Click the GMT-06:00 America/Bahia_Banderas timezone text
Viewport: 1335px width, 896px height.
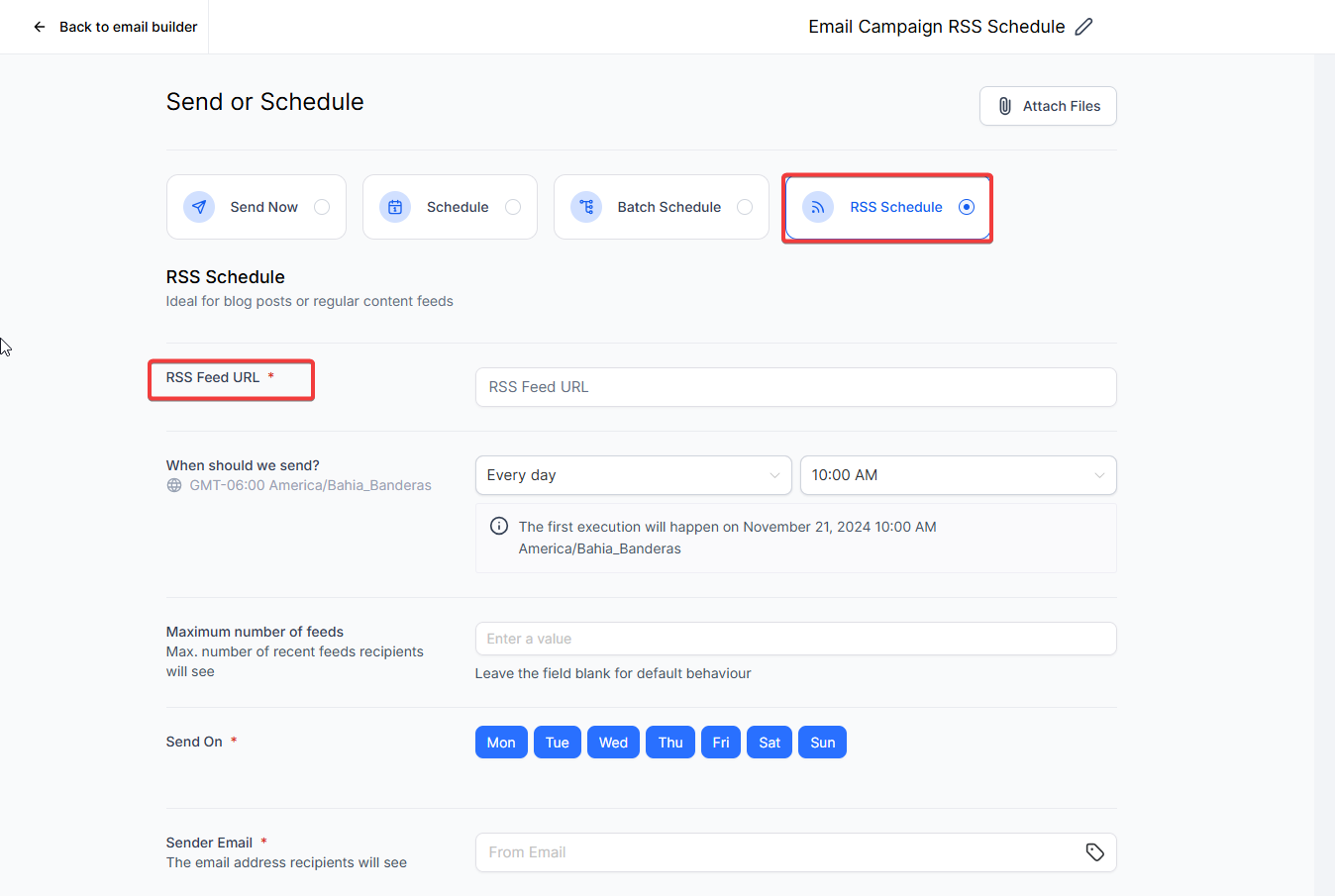click(310, 485)
